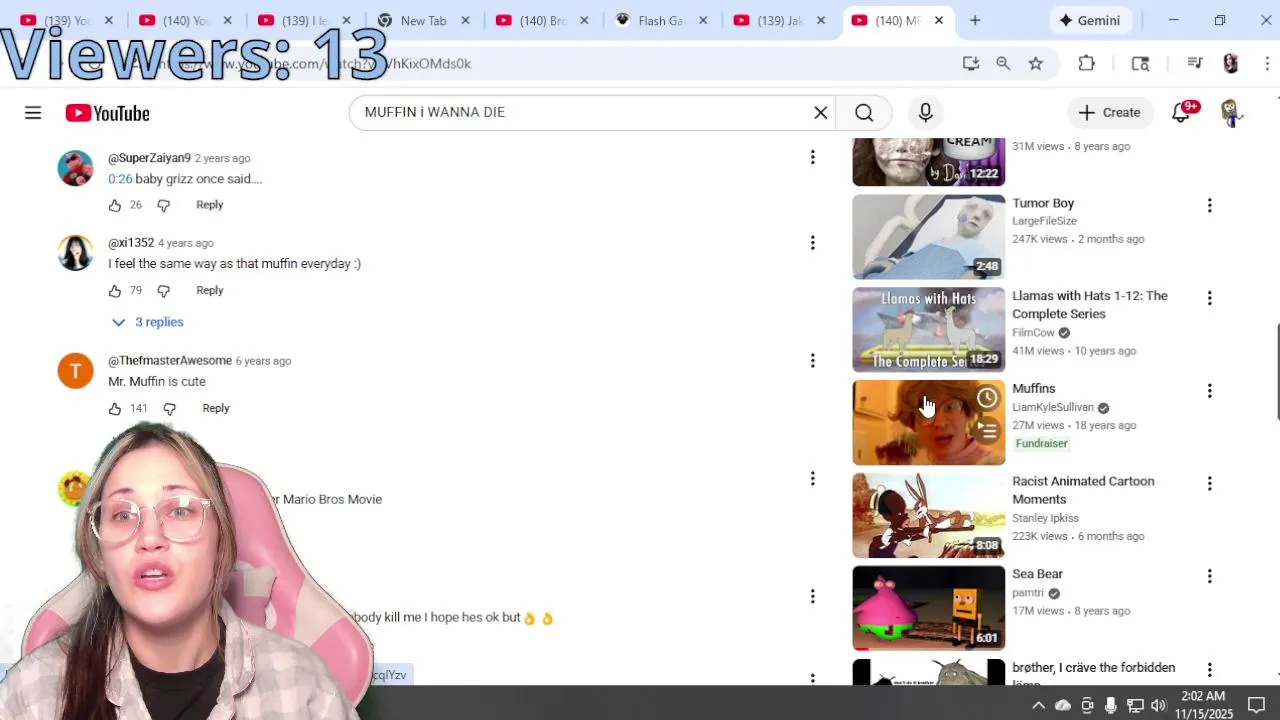1280x720 pixels.
Task: Open the Gemini button in Chrome
Action: [x=1090, y=20]
